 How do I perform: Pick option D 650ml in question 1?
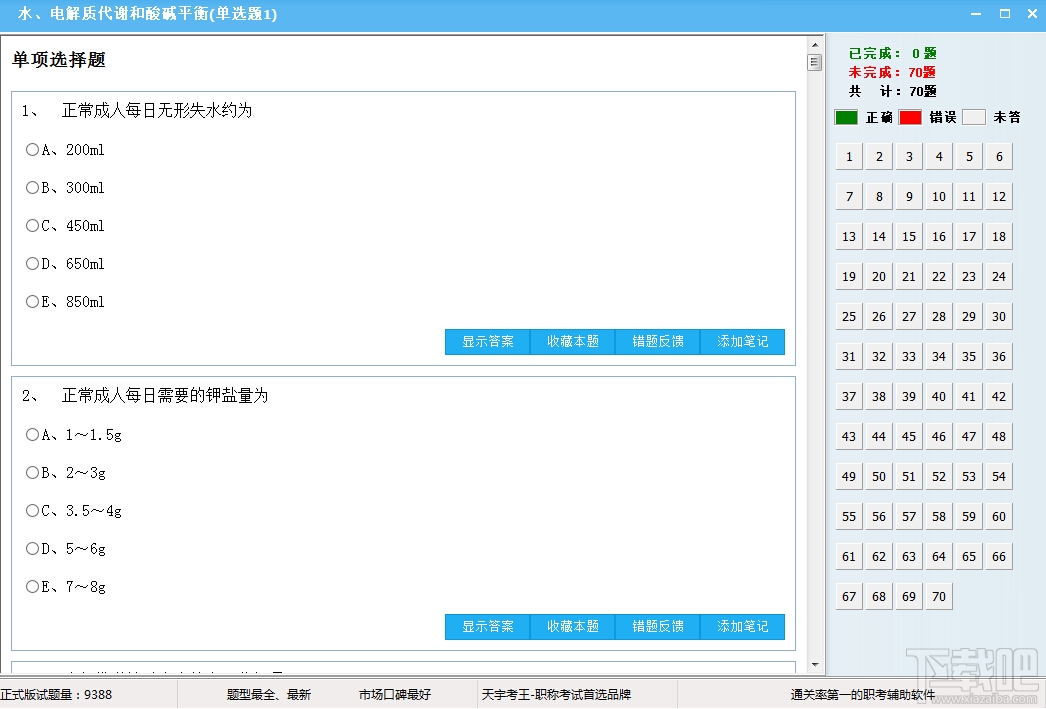click(x=32, y=263)
